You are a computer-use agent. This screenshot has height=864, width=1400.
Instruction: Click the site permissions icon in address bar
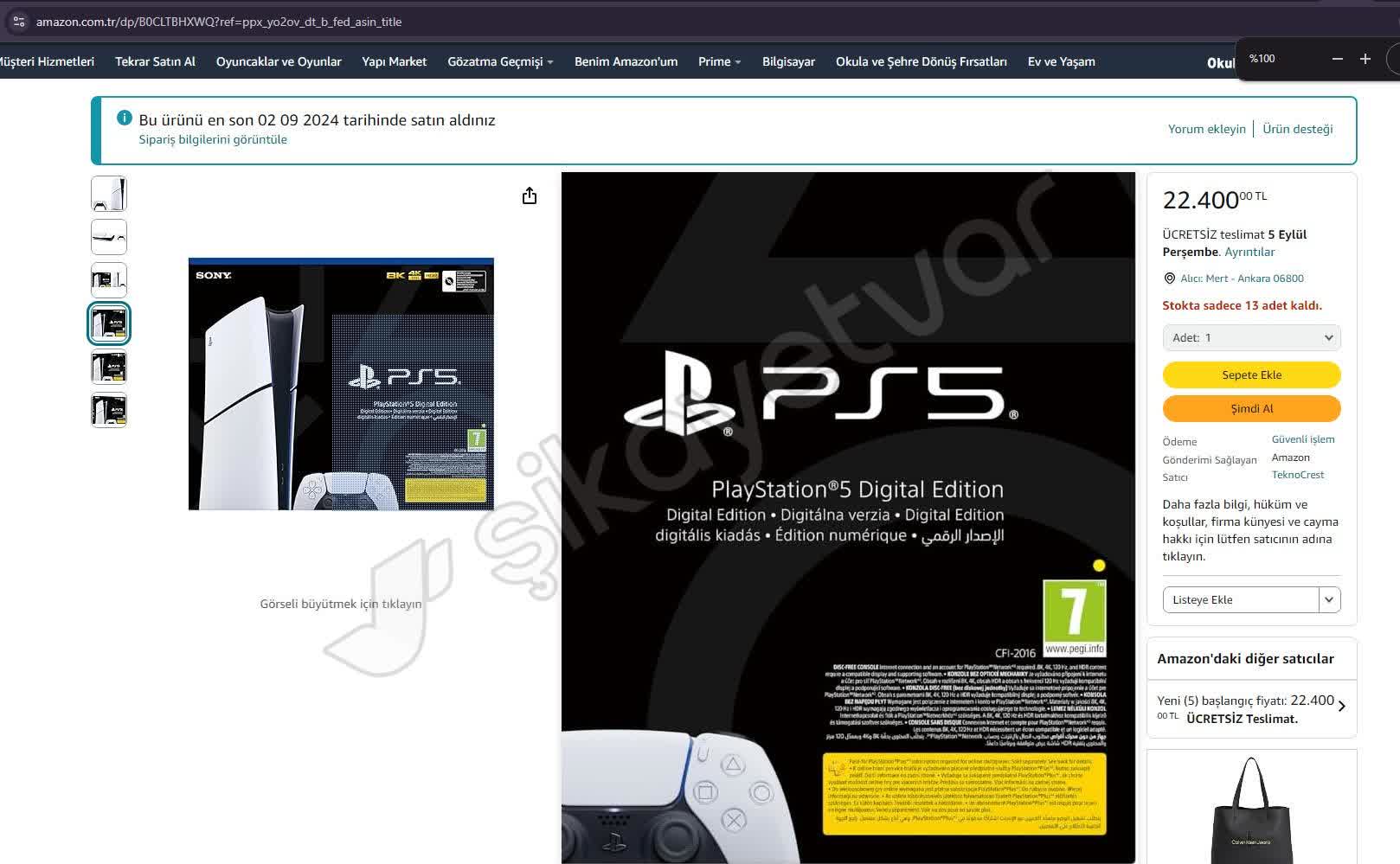tap(18, 22)
